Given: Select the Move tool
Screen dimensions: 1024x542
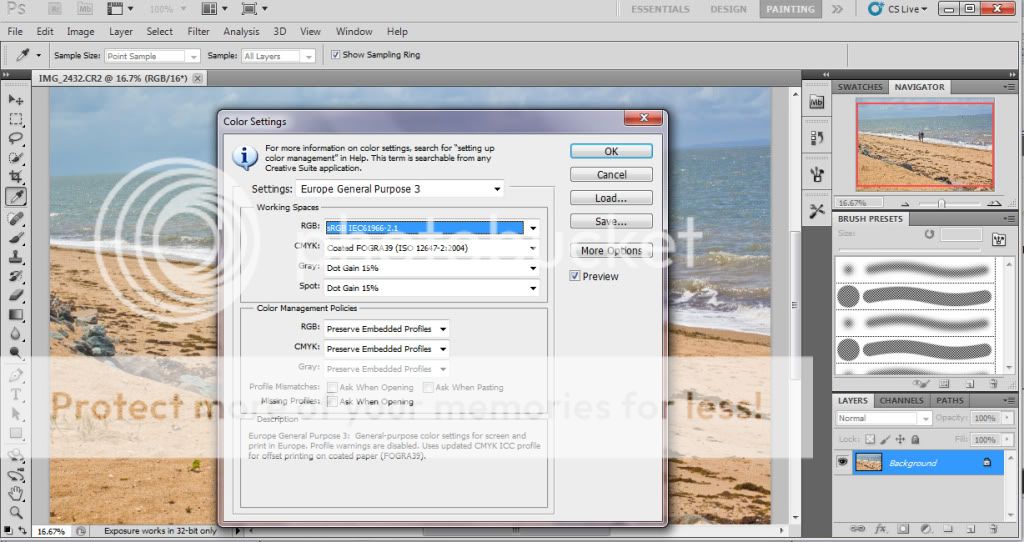Looking at the screenshot, I should click(16, 100).
